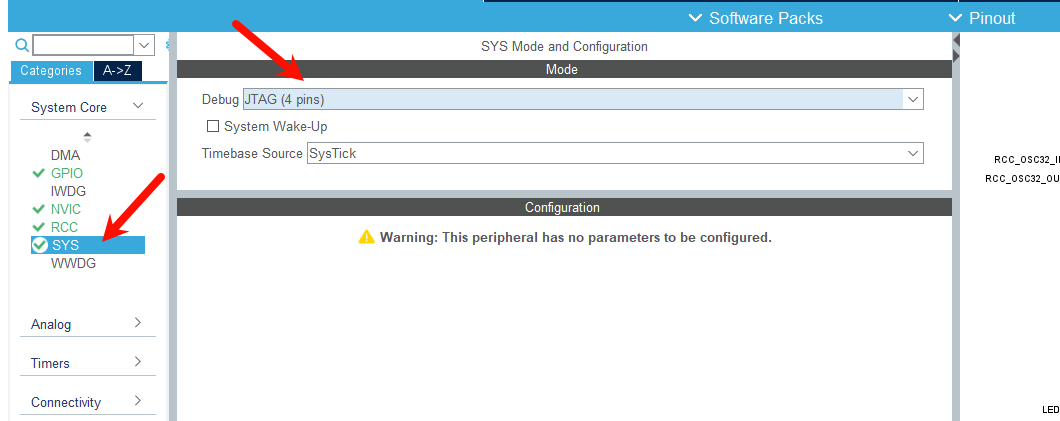Click the green checkmark beside GPIO
The width and height of the screenshot is (1060, 421).
pyautogui.click(x=39, y=173)
